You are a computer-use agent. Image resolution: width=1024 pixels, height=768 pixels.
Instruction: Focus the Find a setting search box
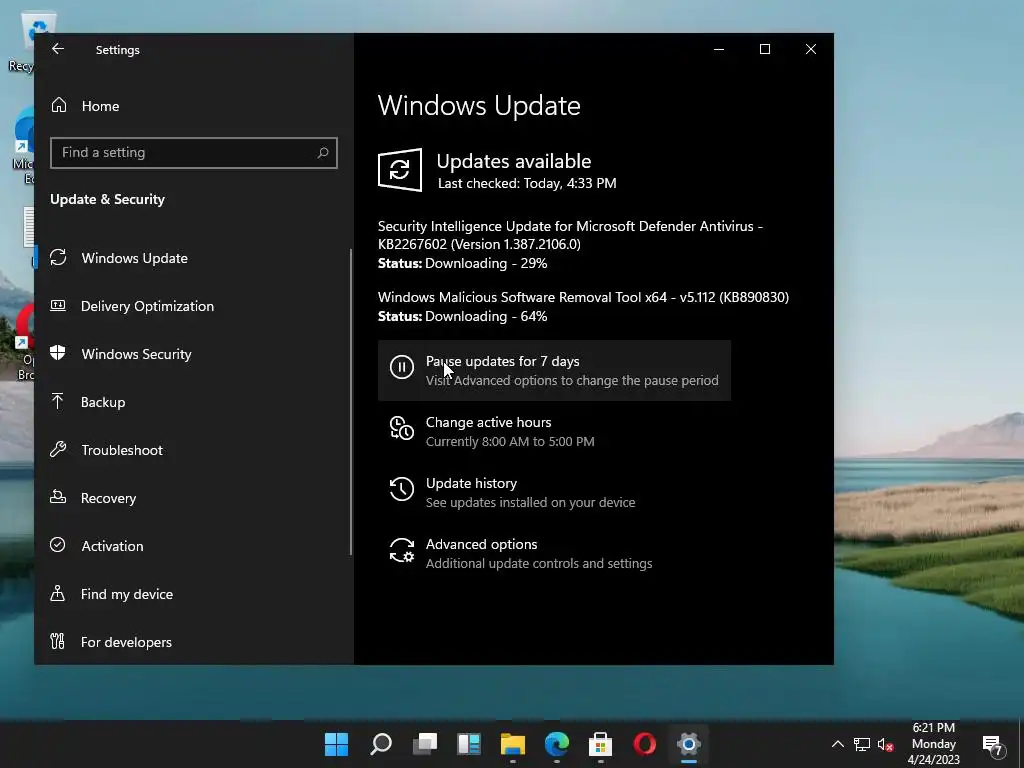[193, 153]
